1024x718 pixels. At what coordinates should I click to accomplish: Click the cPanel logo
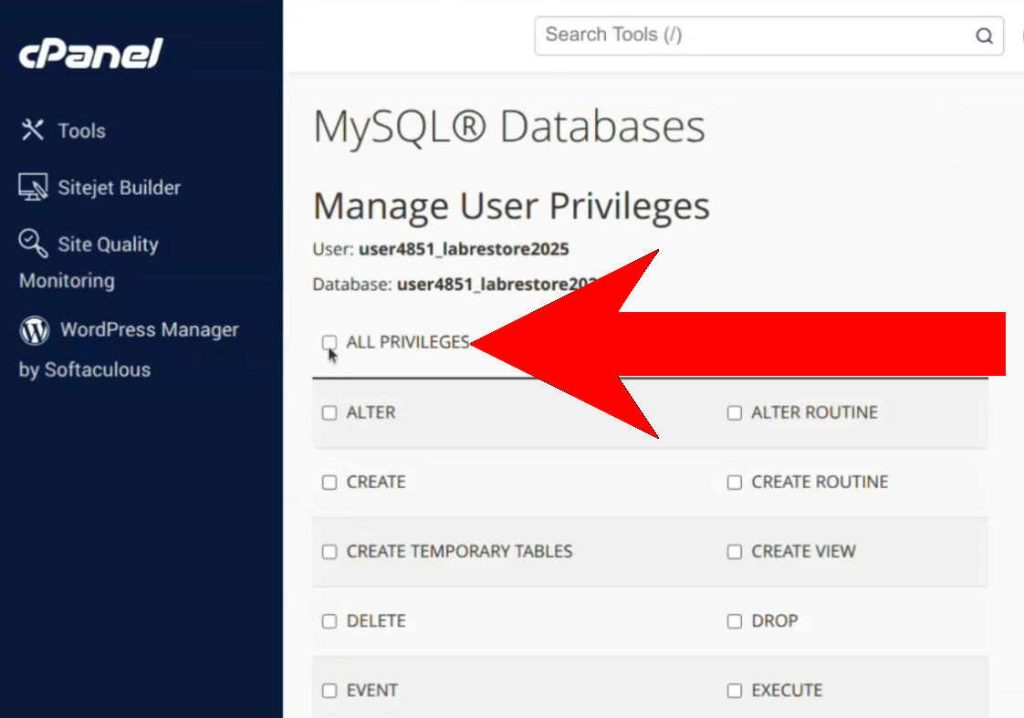pyautogui.click(x=91, y=54)
